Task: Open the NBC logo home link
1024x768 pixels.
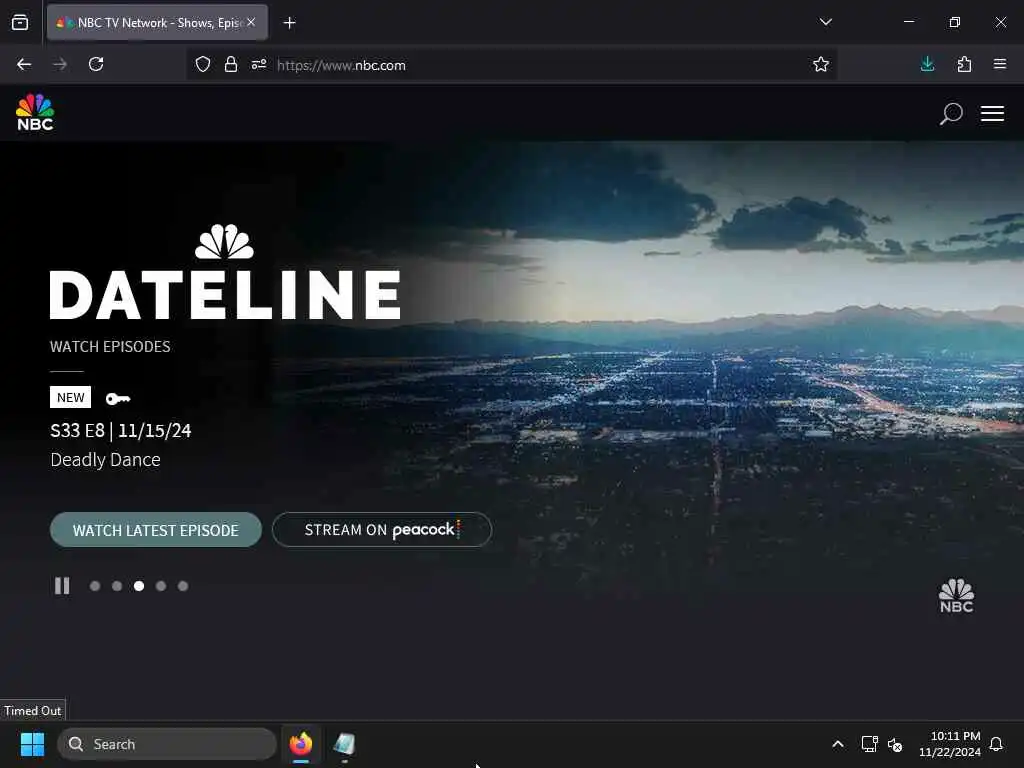Action: pyautogui.click(x=35, y=112)
